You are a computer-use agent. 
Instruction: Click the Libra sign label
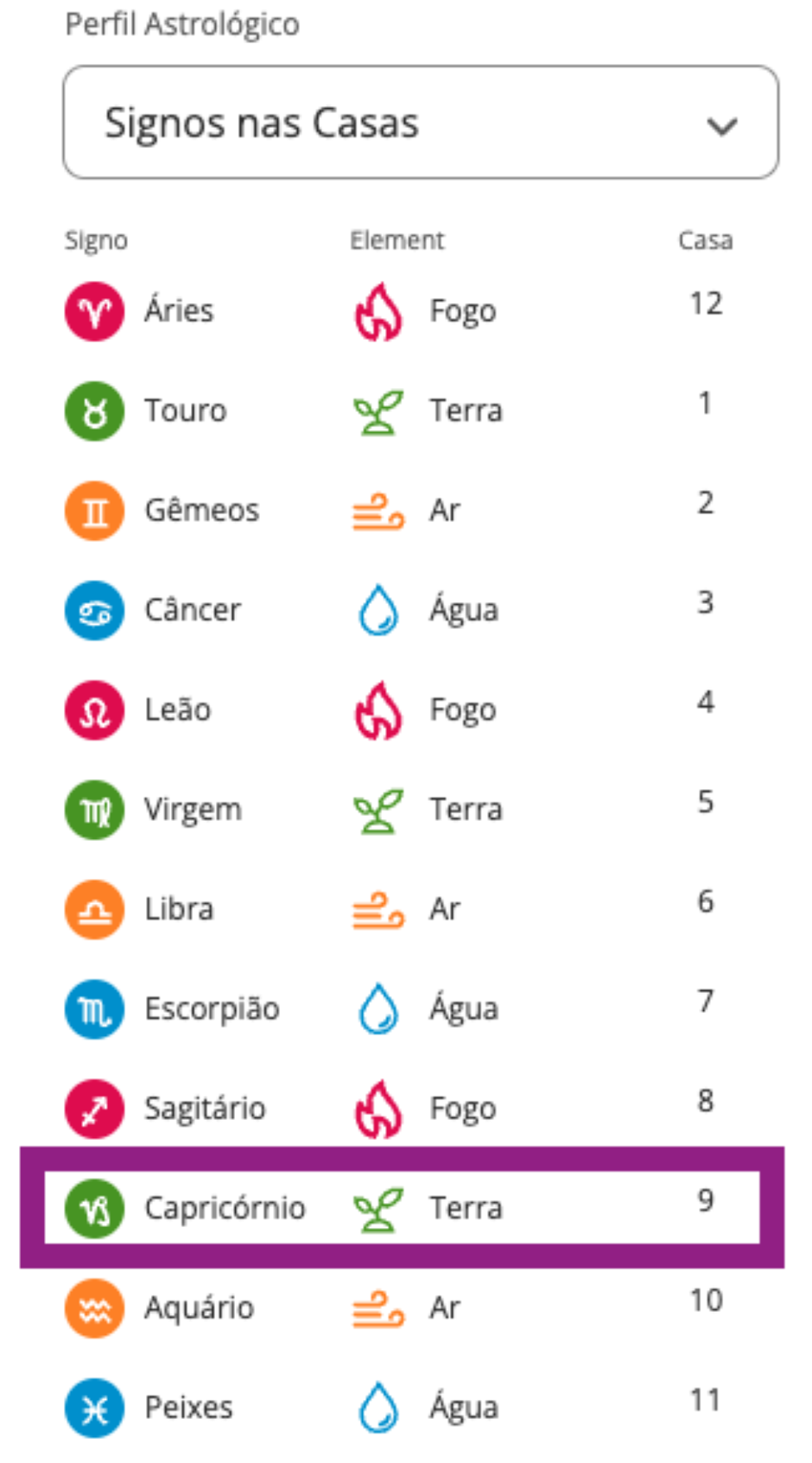point(179,909)
